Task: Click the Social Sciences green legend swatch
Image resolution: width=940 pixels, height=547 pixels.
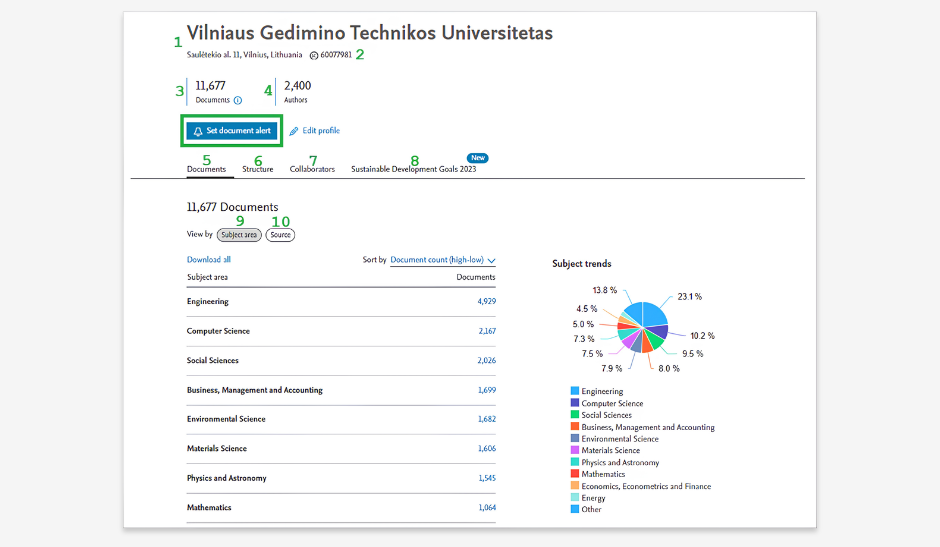Action: pos(575,414)
